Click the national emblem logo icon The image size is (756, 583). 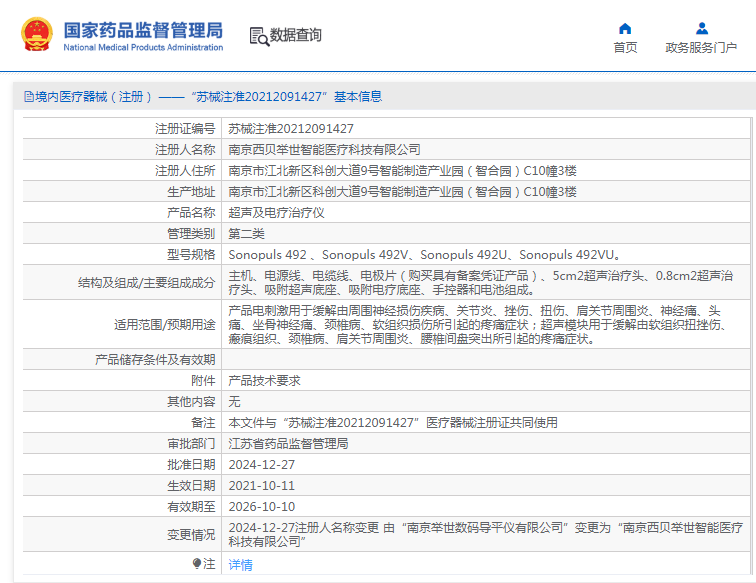[37, 34]
